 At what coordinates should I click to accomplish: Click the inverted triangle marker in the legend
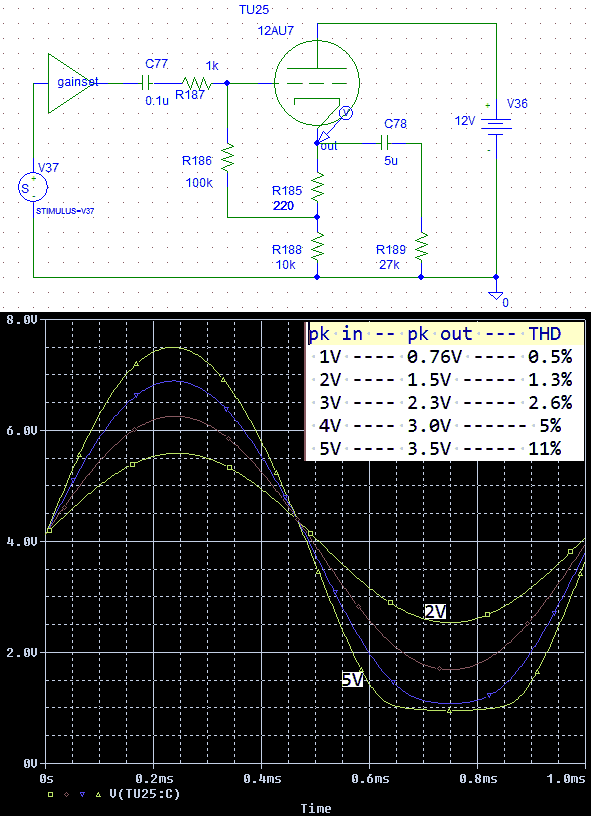pyautogui.click(x=82, y=795)
